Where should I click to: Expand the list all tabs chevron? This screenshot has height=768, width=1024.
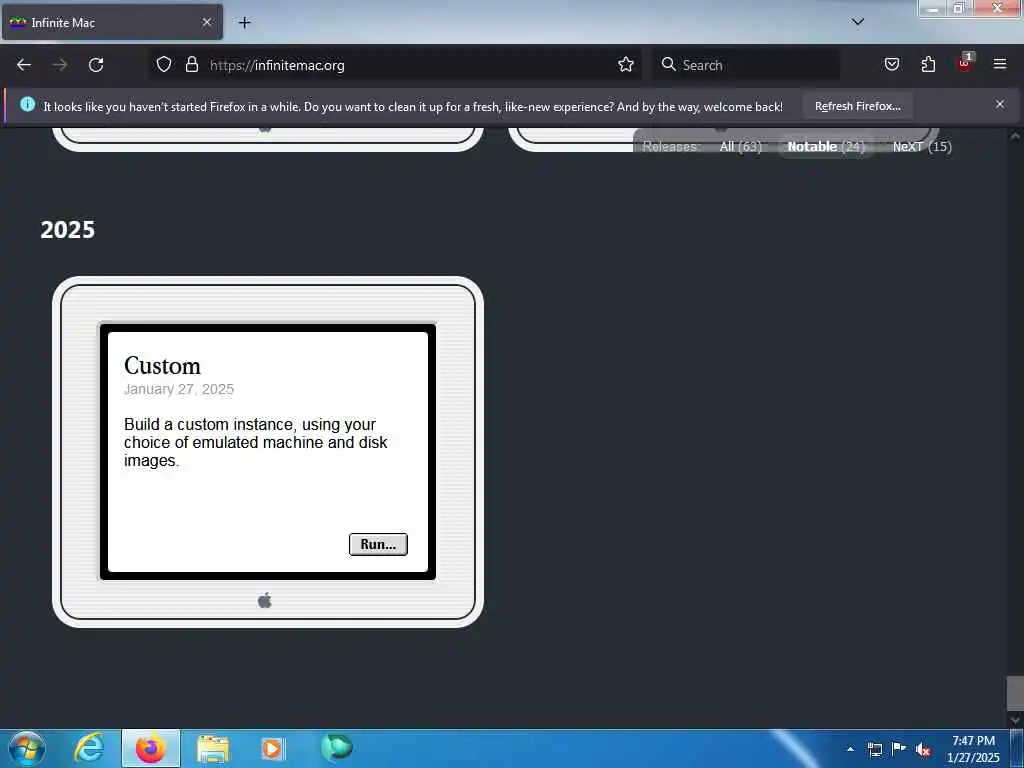858,22
